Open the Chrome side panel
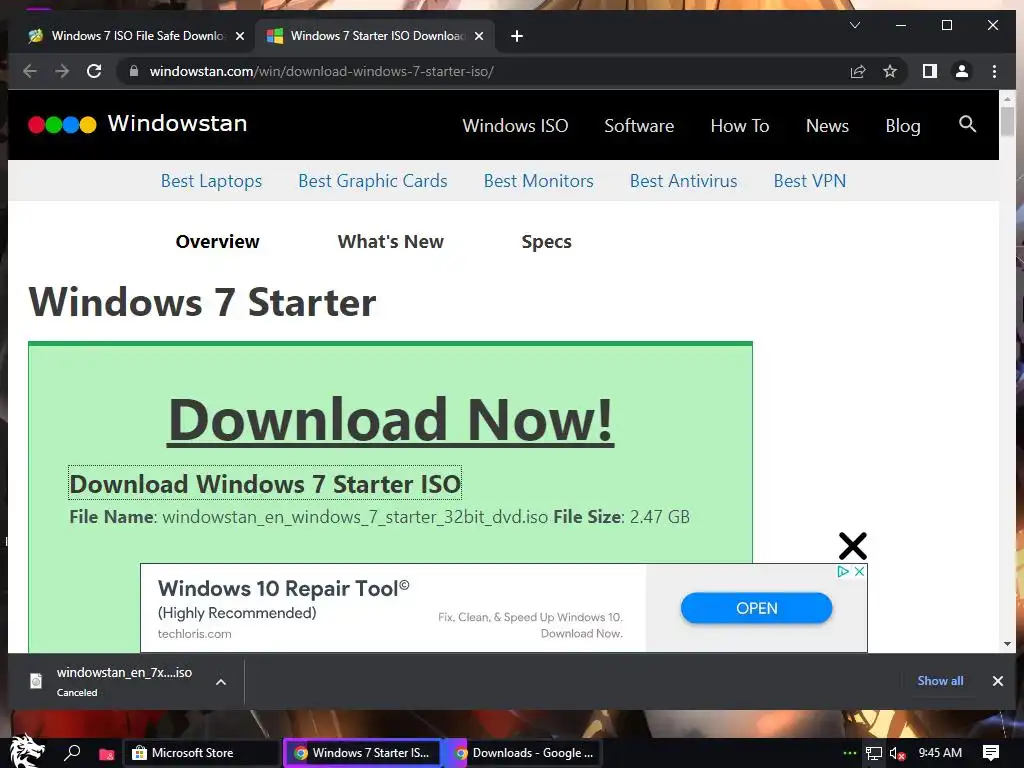This screenshot has height=768, width=1024. coord(929,71)
